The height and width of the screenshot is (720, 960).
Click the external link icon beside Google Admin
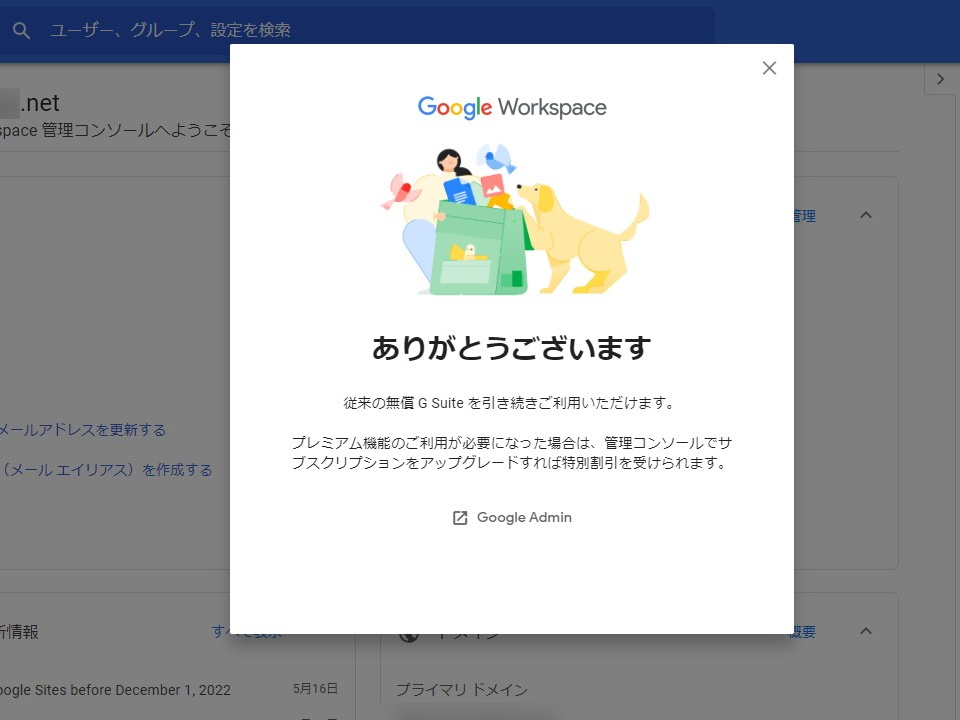coord(460,517)
